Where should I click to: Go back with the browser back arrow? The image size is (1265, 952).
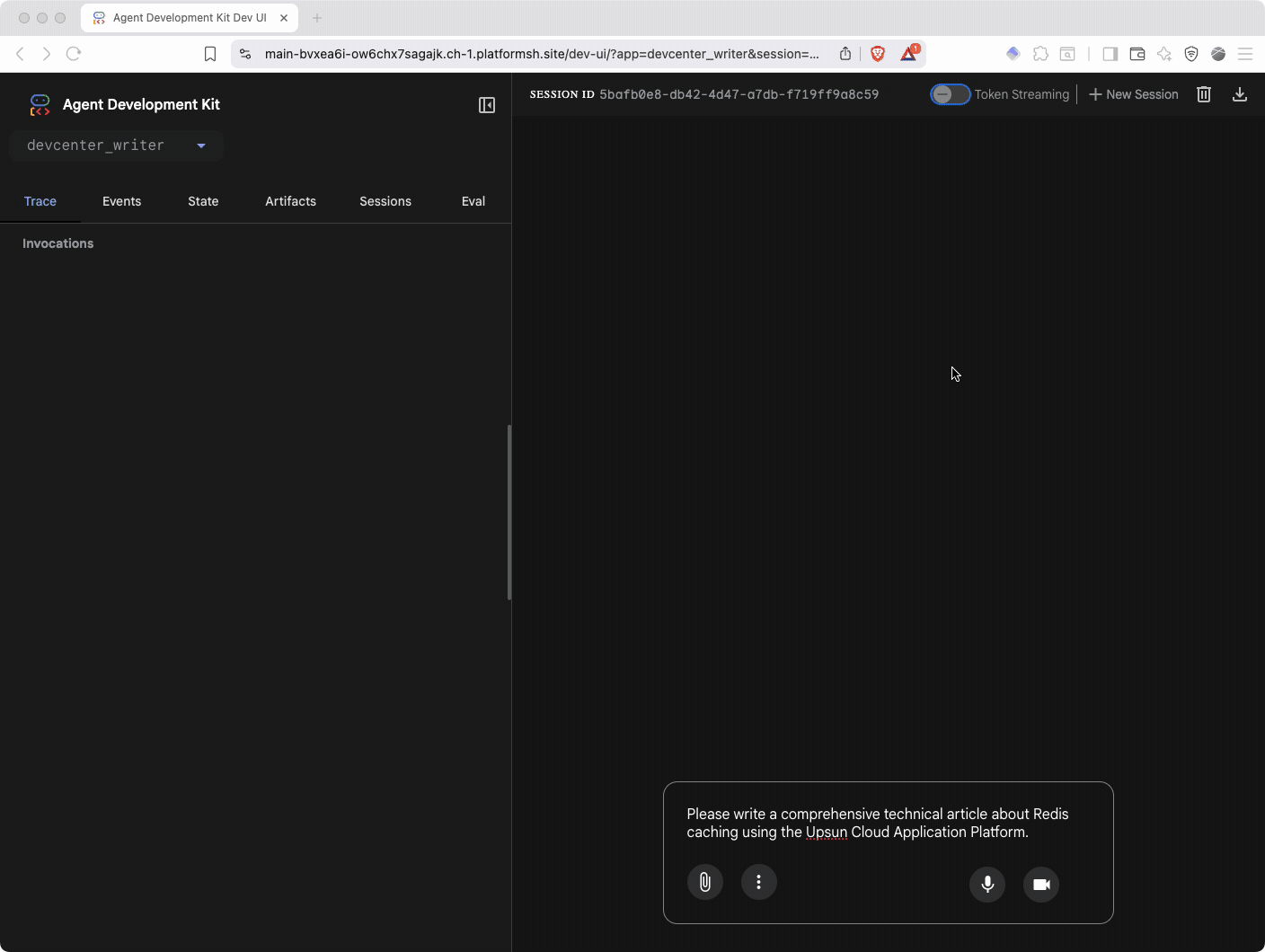pyautogui.click(x=20, y=54)
